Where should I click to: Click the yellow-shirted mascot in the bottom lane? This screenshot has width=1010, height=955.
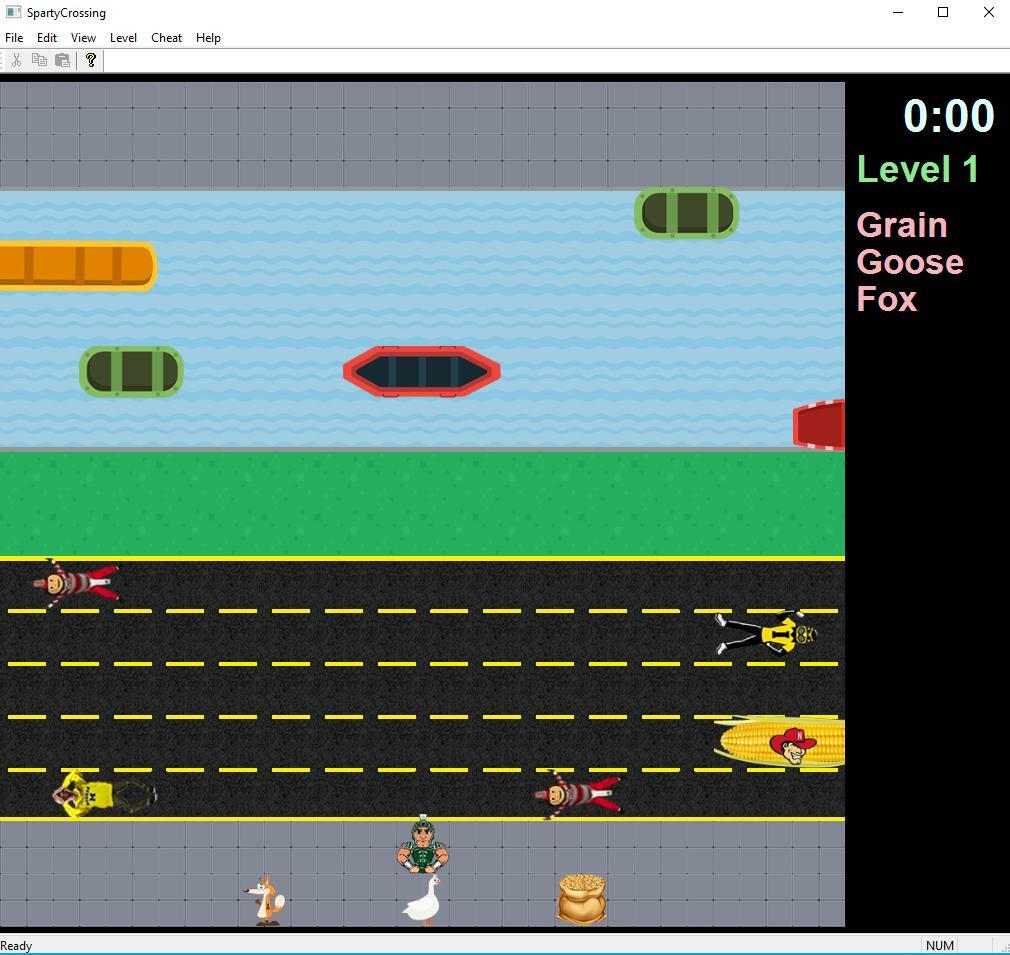tap(105, 794)
